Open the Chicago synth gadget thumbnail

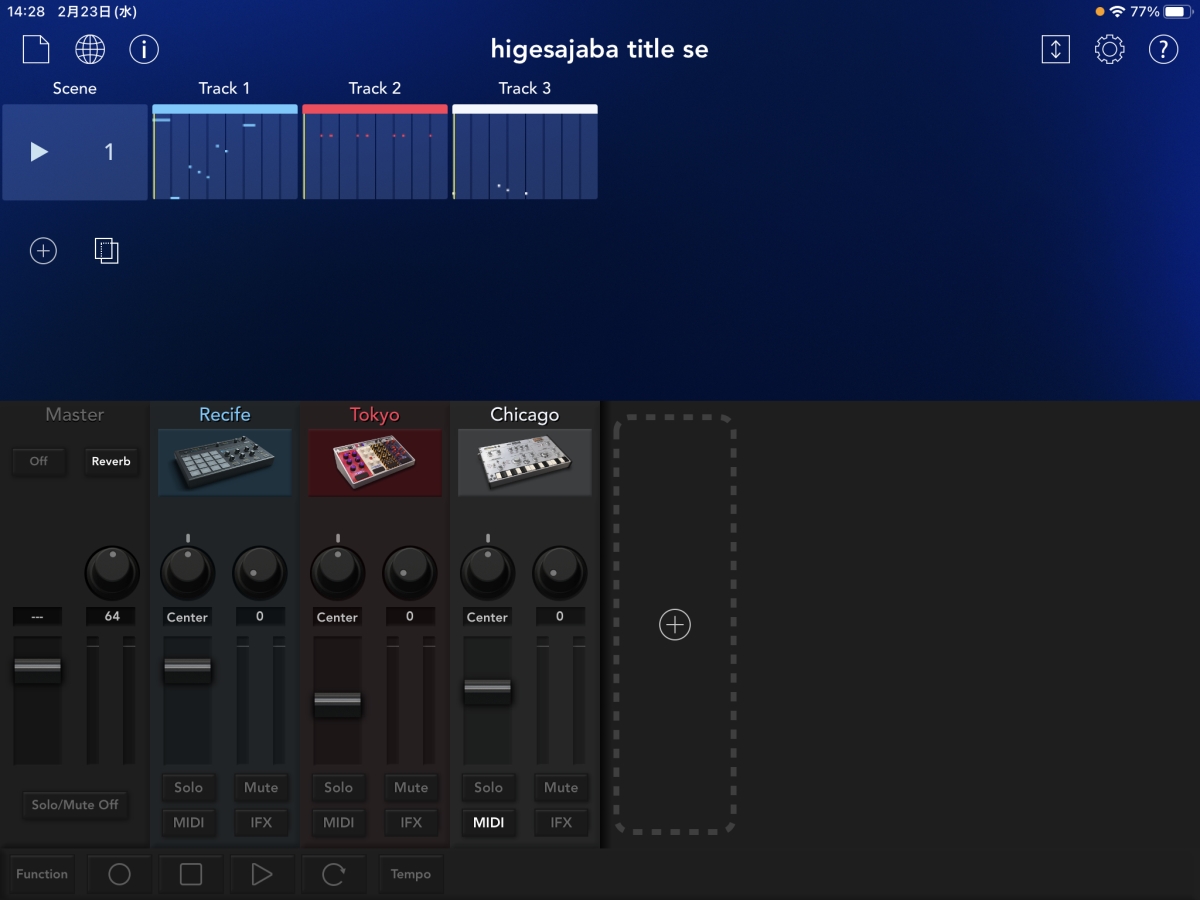[x=524, y=463]
